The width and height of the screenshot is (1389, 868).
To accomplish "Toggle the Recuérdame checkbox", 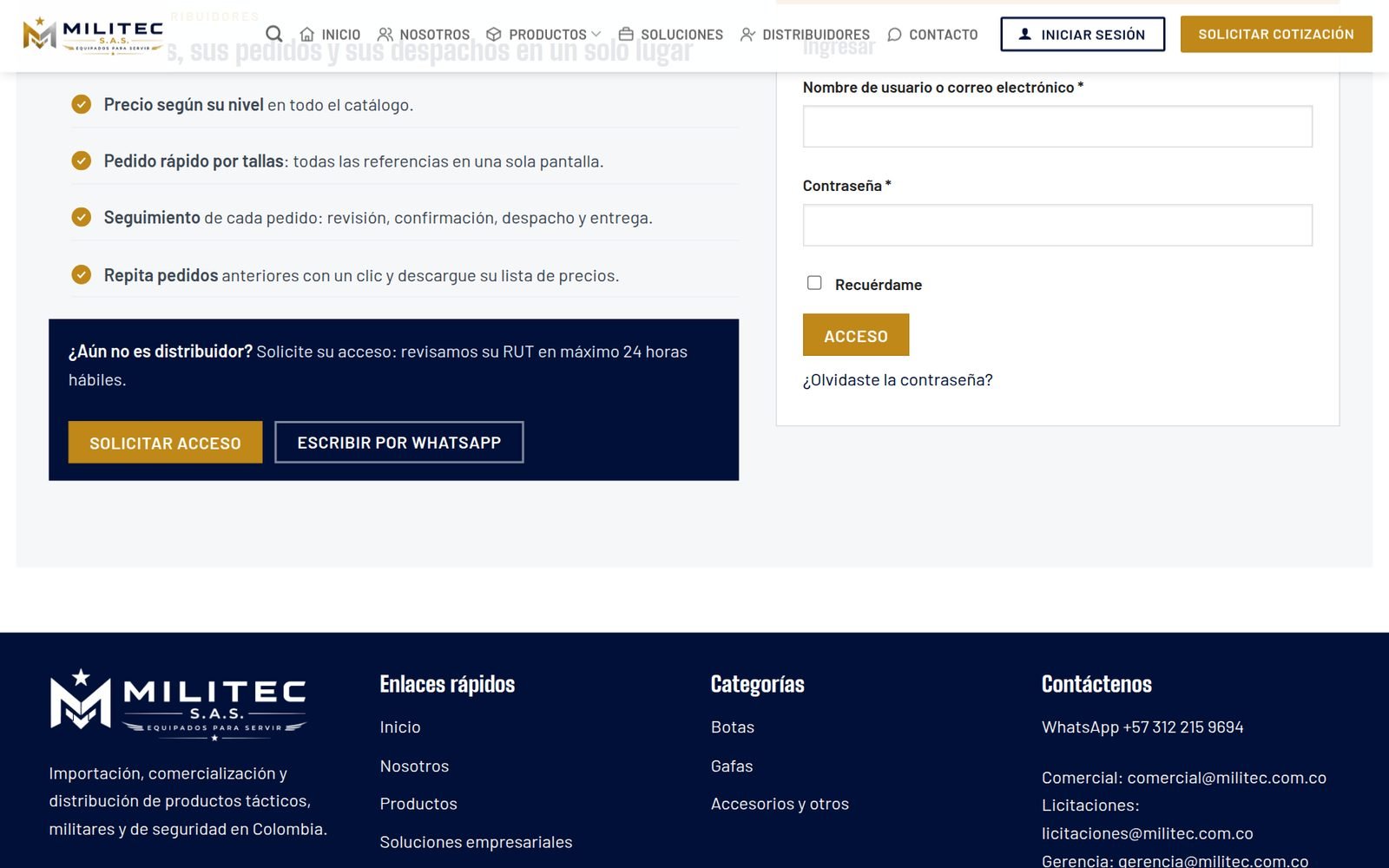I will tap(814, 283).
